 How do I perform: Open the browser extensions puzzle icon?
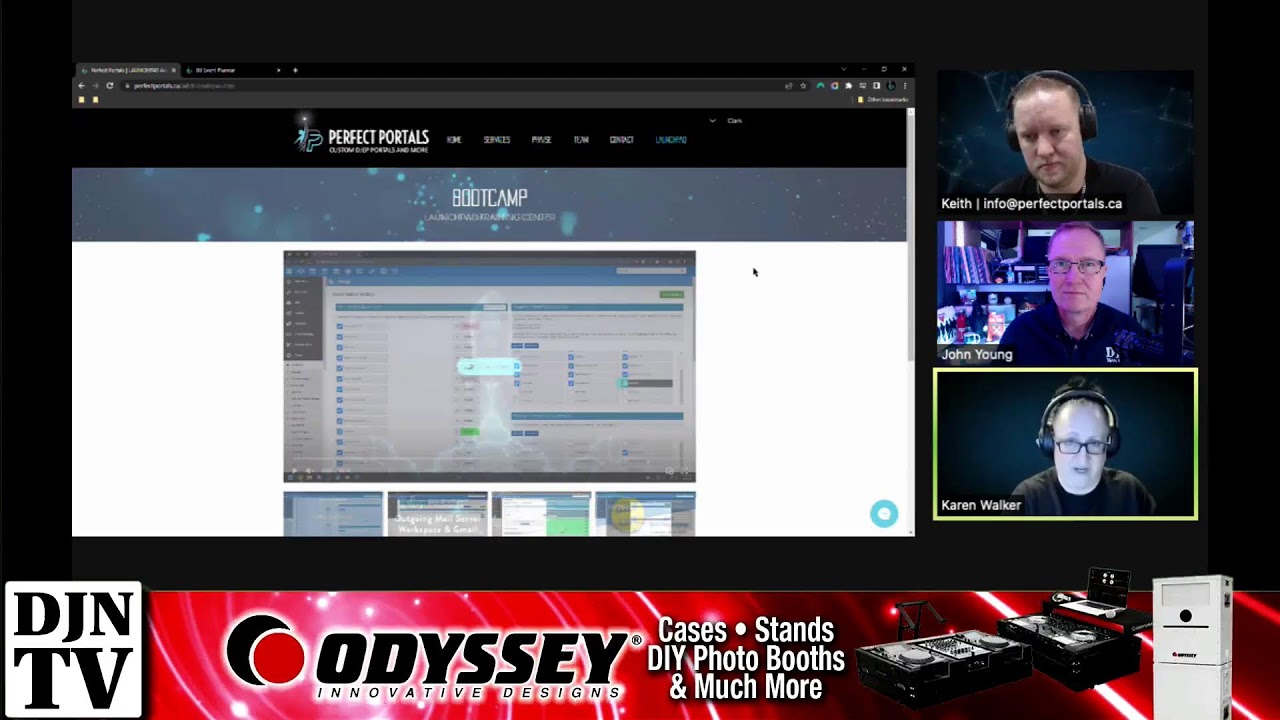(x=848, y=86)
